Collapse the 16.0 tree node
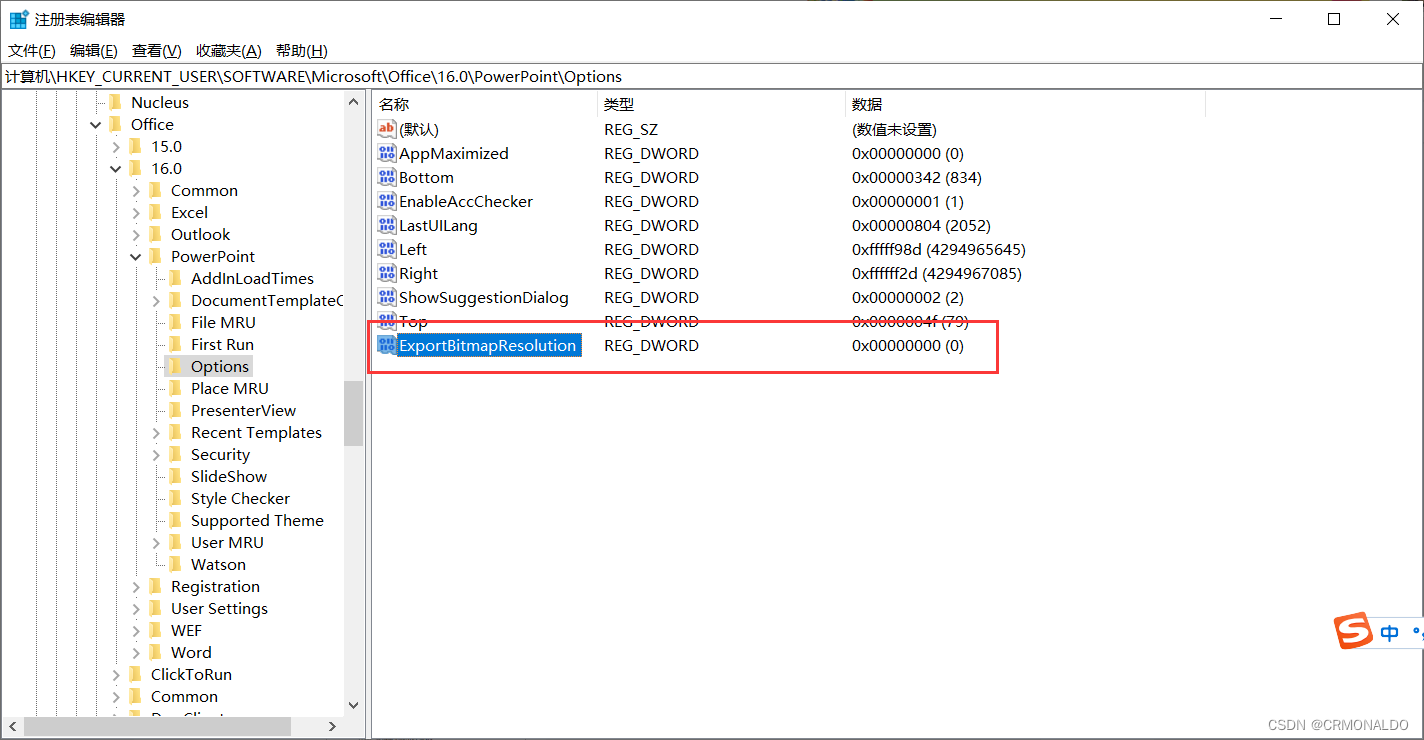1424x740 pixels. (116, 169)
